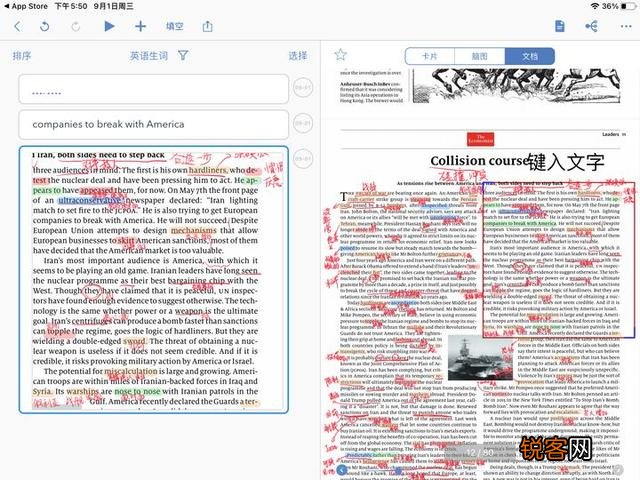
Task: Tap highlighted phrase 'nose to nose' in card
Action: [137, 391]
